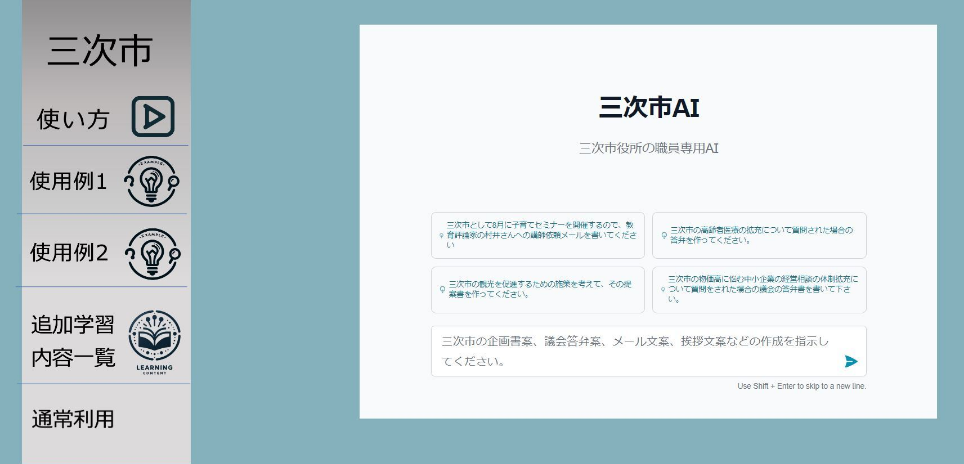
Task: Open the 使い方 sidebar label
Action: 73,119
